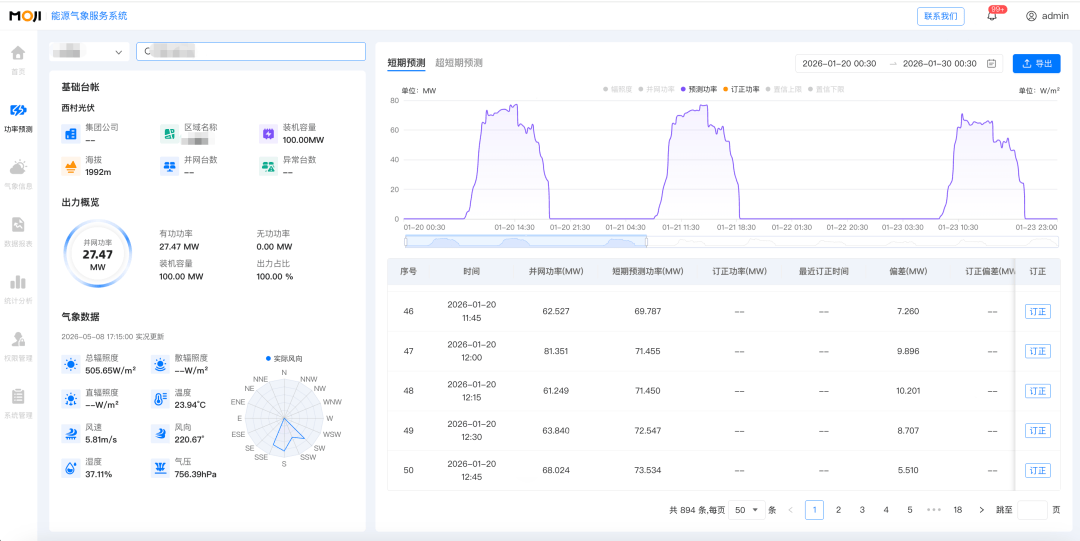Open the 权限管理 sidebar icon
1080x541 pixels.
point(19,339)
